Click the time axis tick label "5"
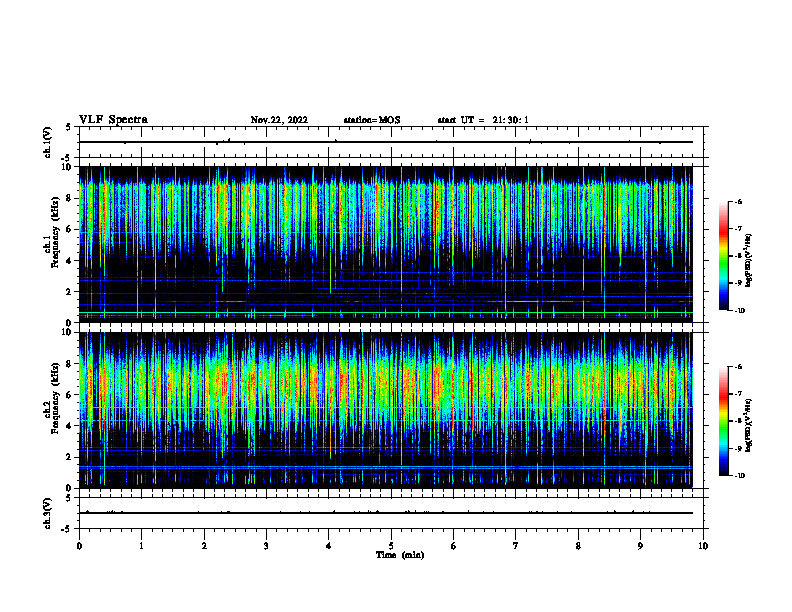The image size is (792, 612). [391, 546]
